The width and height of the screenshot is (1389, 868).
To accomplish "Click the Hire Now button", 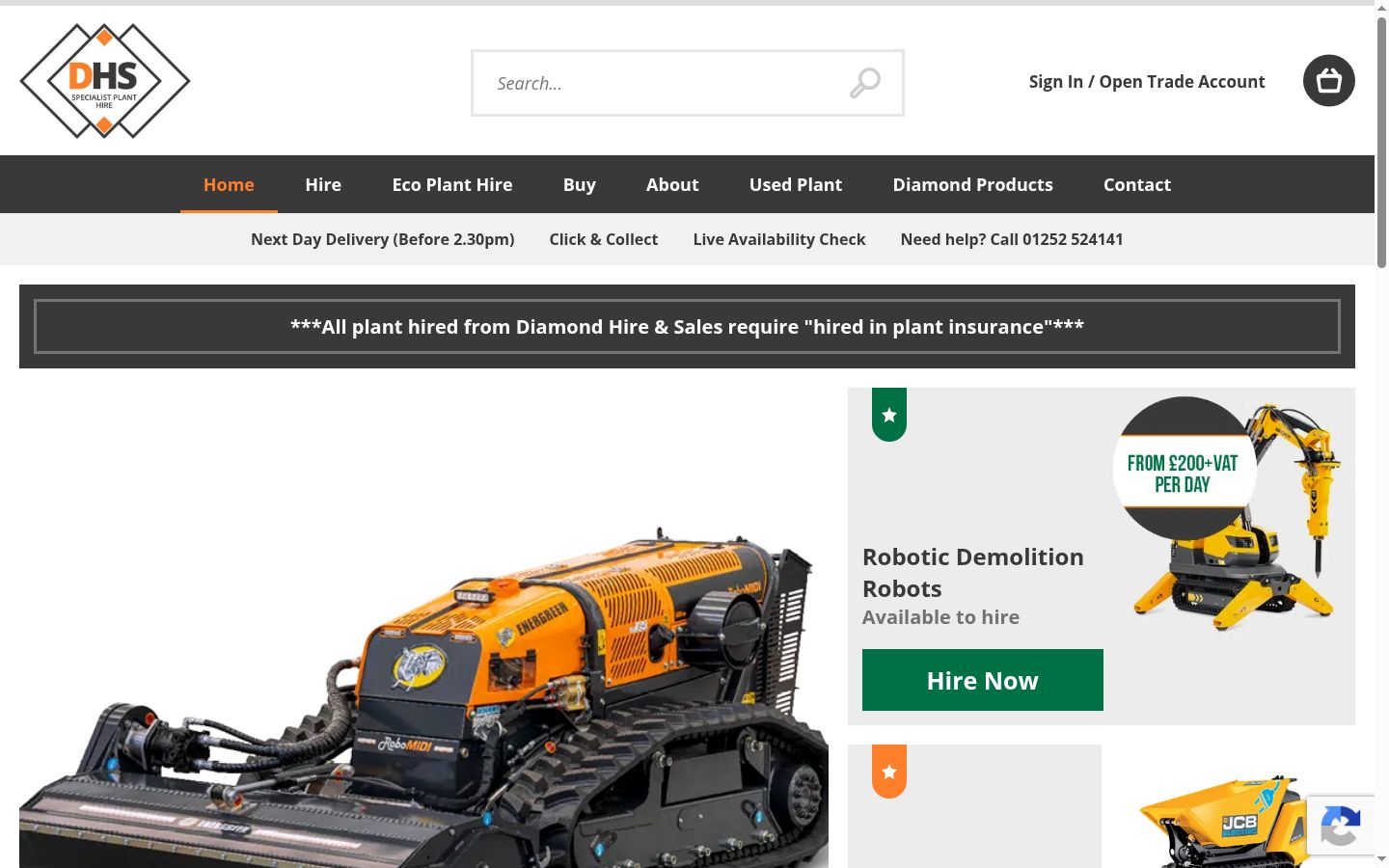I will pyautogui.click(x=983, y=680).
